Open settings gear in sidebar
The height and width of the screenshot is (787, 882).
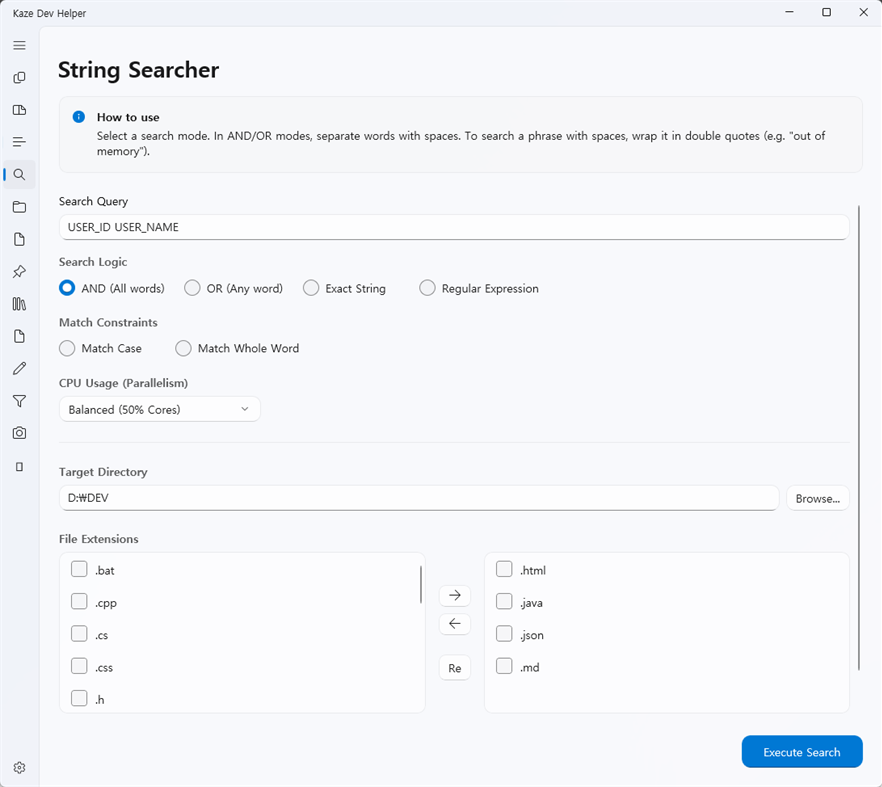coord(19,768)
